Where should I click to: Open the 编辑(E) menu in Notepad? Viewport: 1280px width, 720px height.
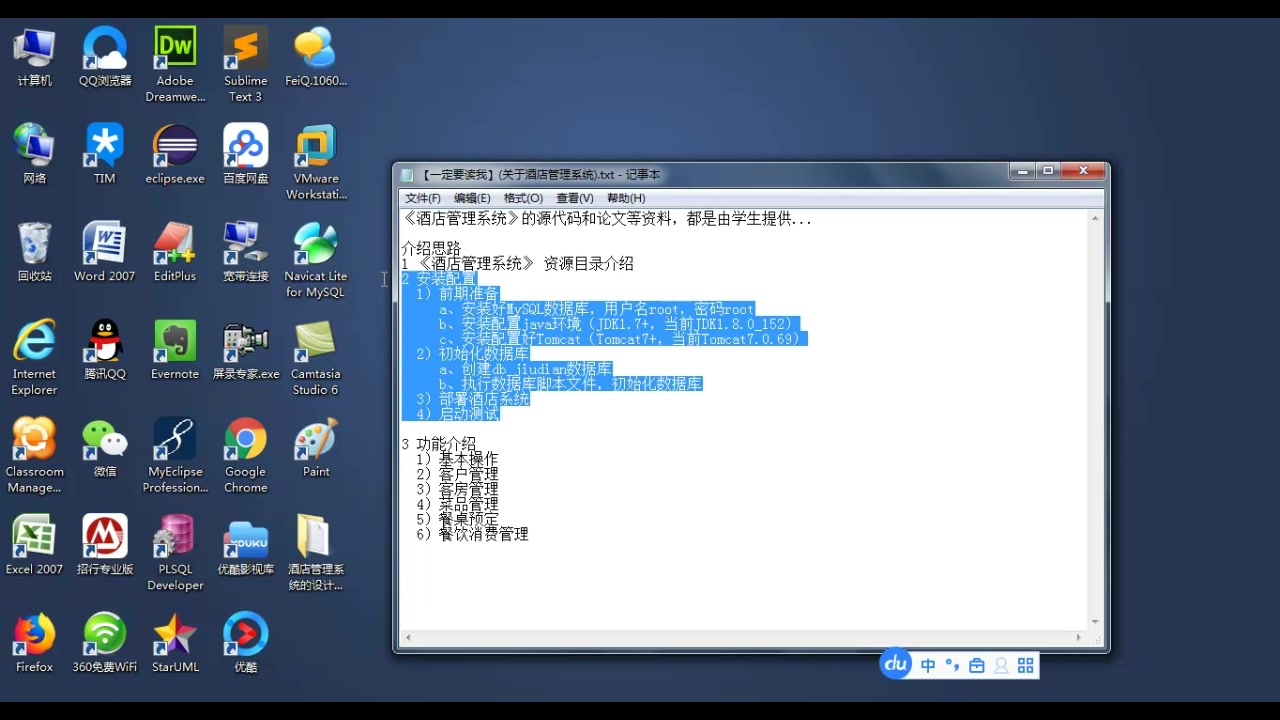(471, 197)
